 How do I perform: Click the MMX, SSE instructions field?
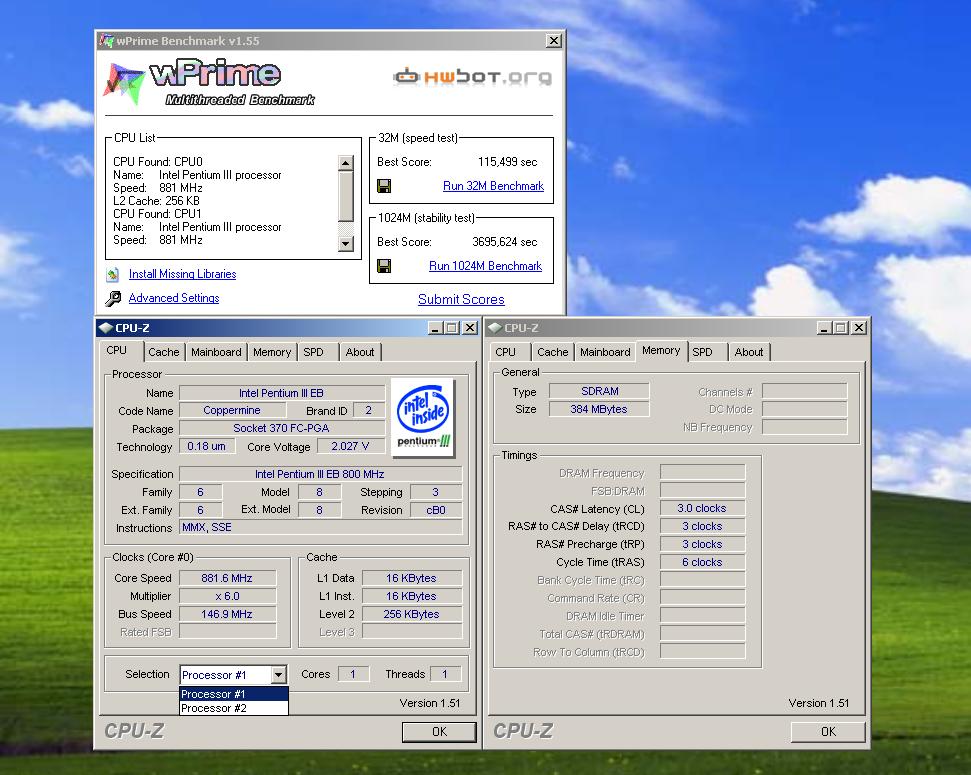coord(320,527)
